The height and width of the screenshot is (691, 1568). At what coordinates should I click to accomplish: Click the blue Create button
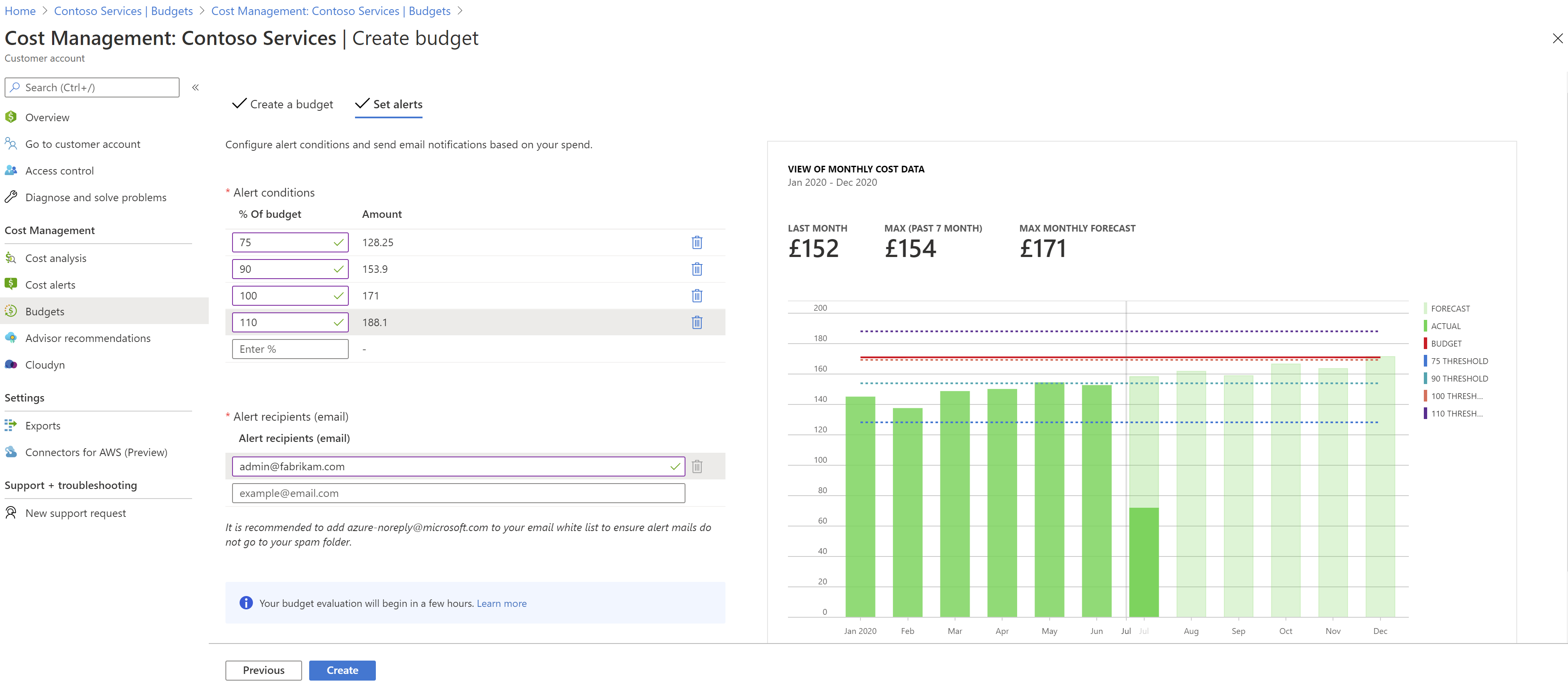point(342,670)
